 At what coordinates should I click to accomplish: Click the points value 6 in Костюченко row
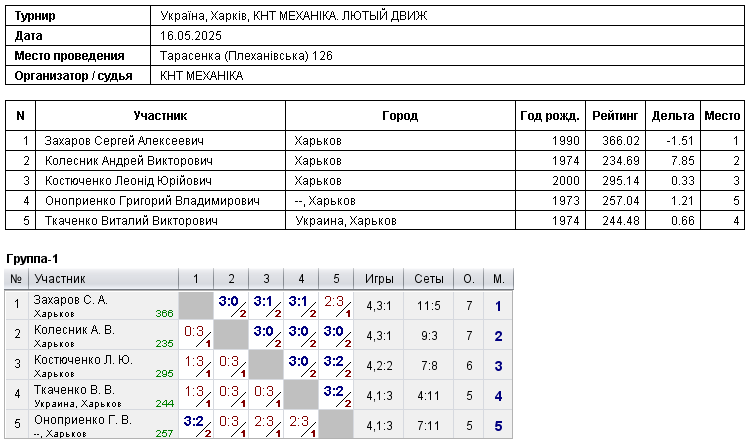469,366
